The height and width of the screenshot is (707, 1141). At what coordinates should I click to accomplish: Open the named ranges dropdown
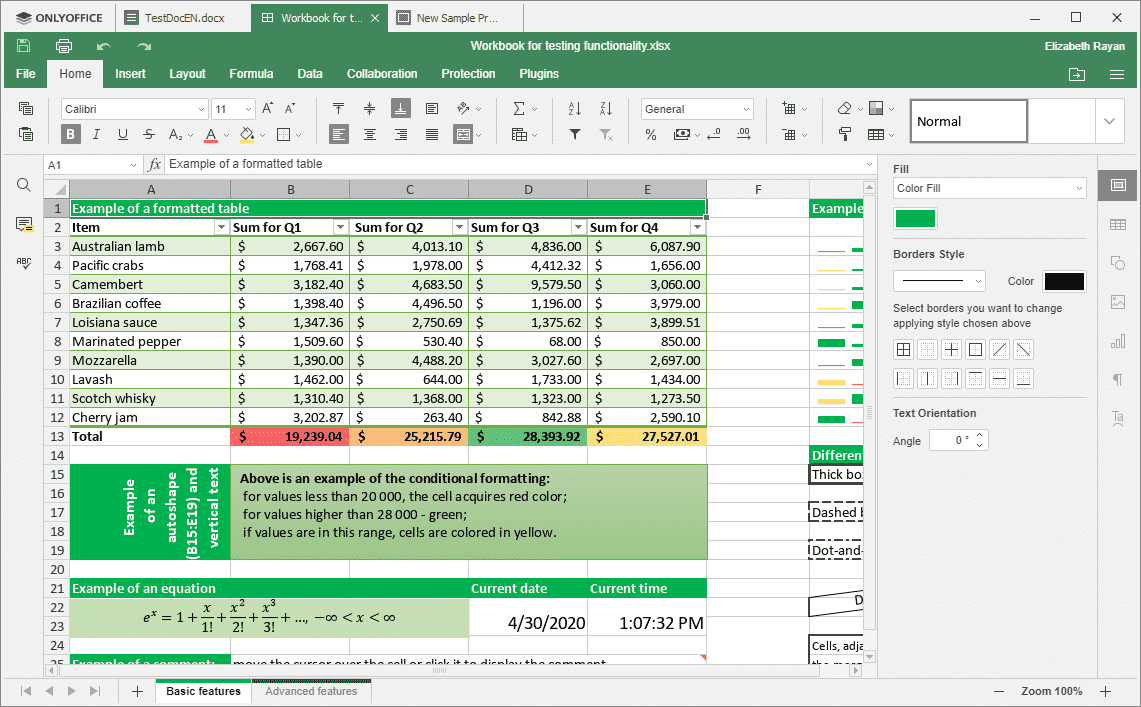(525, 135)
